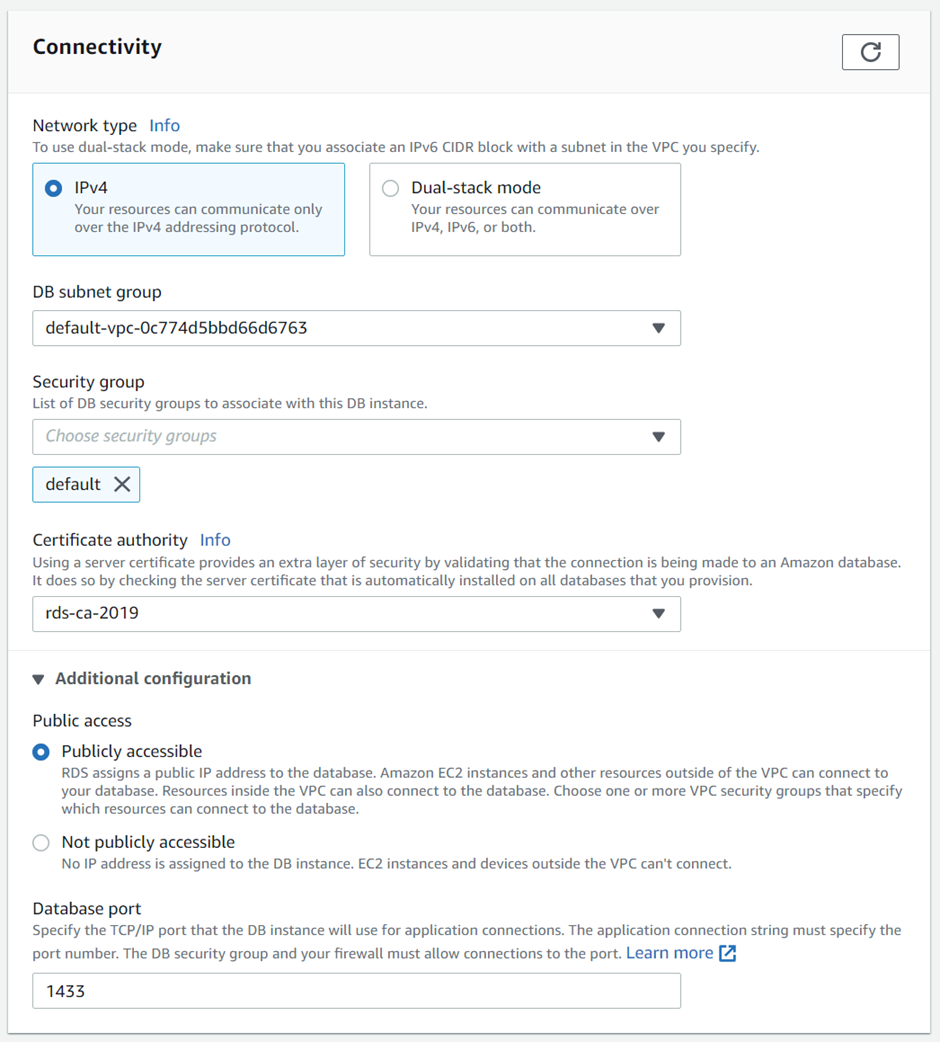
Task: Select the IPv4 network type
Action: 54,188
